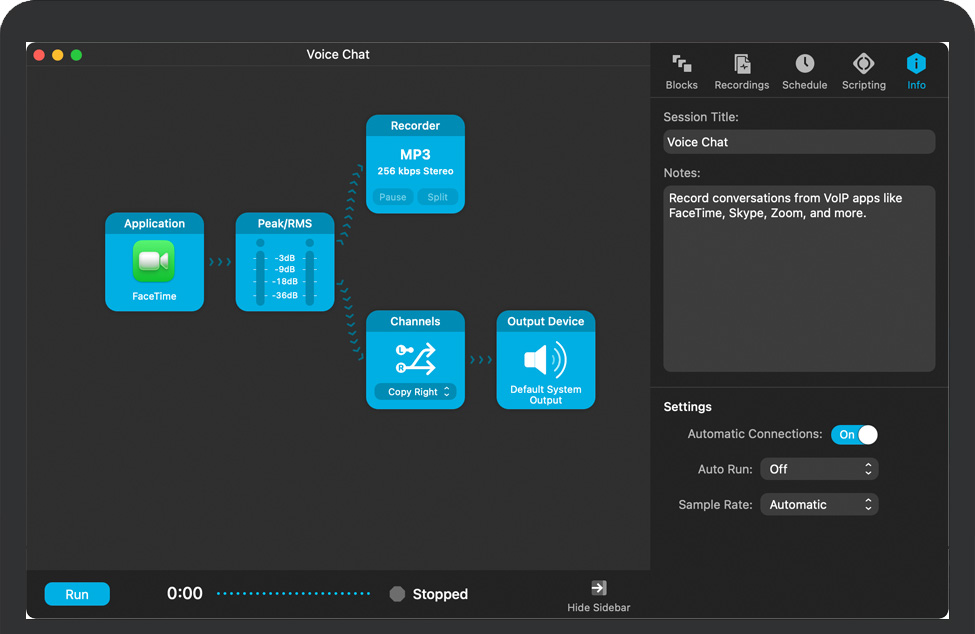
Task: Switch to the Info tab
Action: tap(916, 72)
